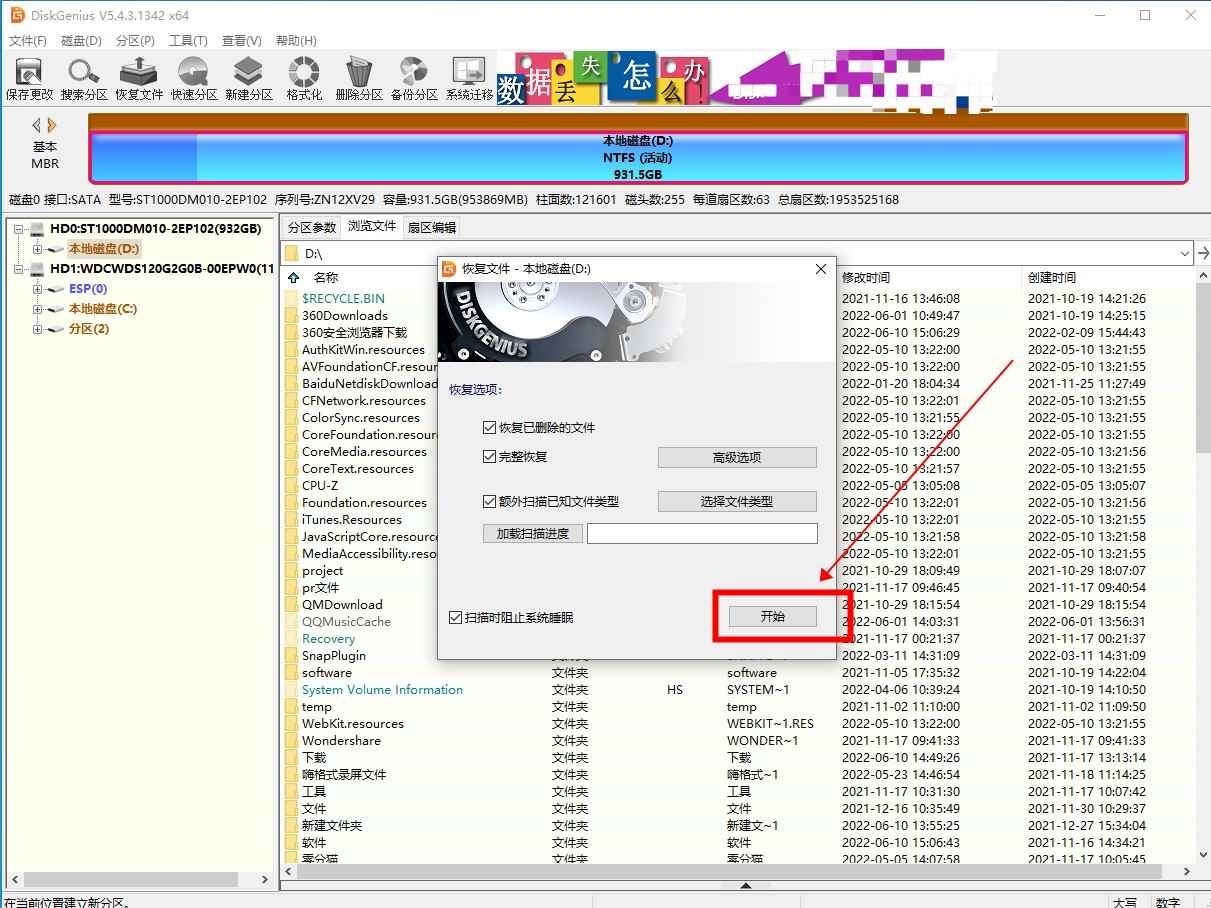Click the 新建分区 toolbar icon
Viewport: 1211px width, 908px height.
[248, 73]
